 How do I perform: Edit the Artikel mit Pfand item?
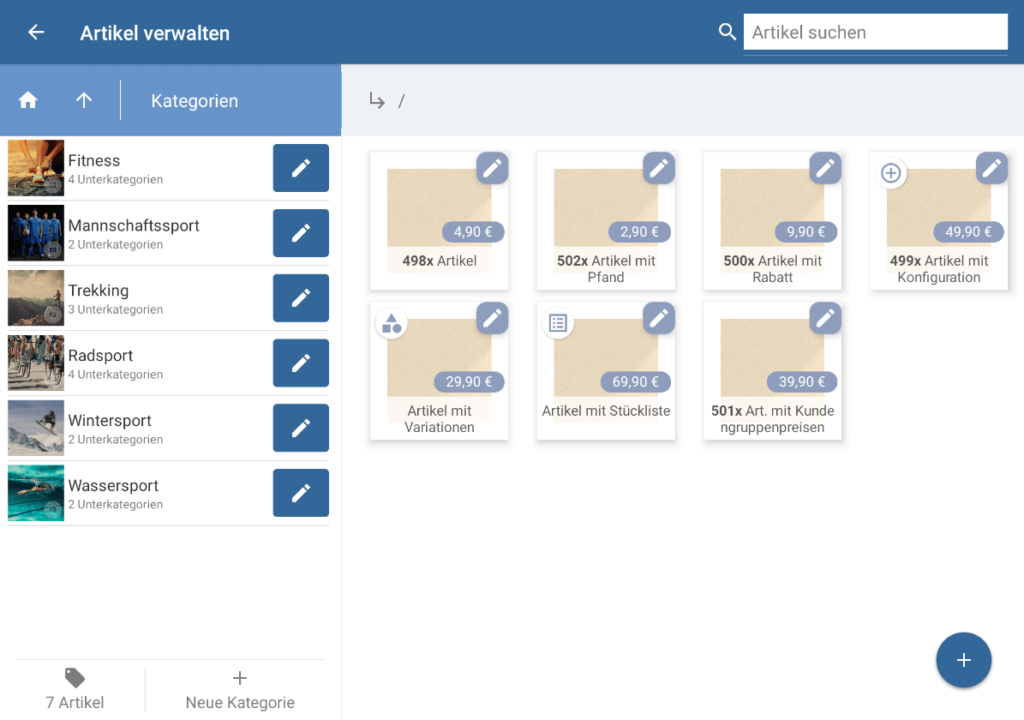pos(658,168)
